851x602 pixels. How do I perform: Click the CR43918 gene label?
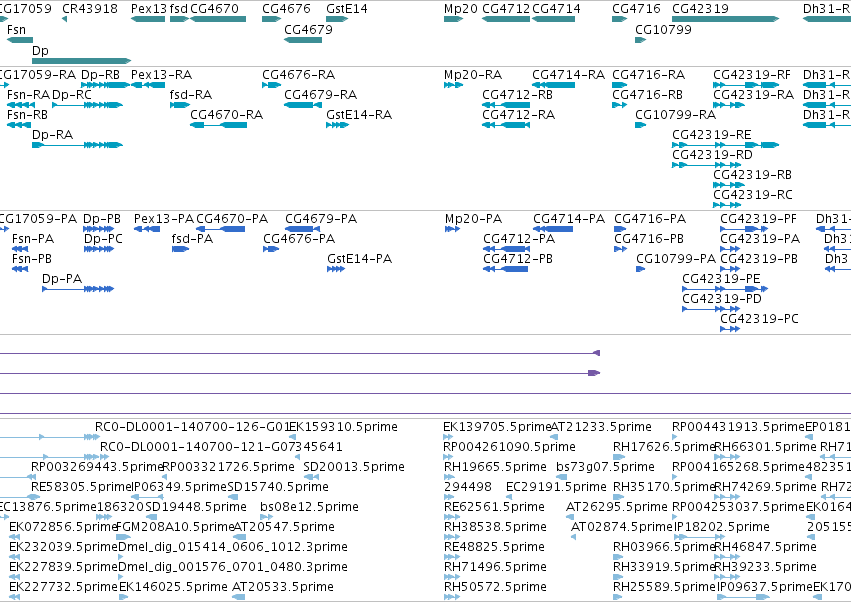(90, 9)
